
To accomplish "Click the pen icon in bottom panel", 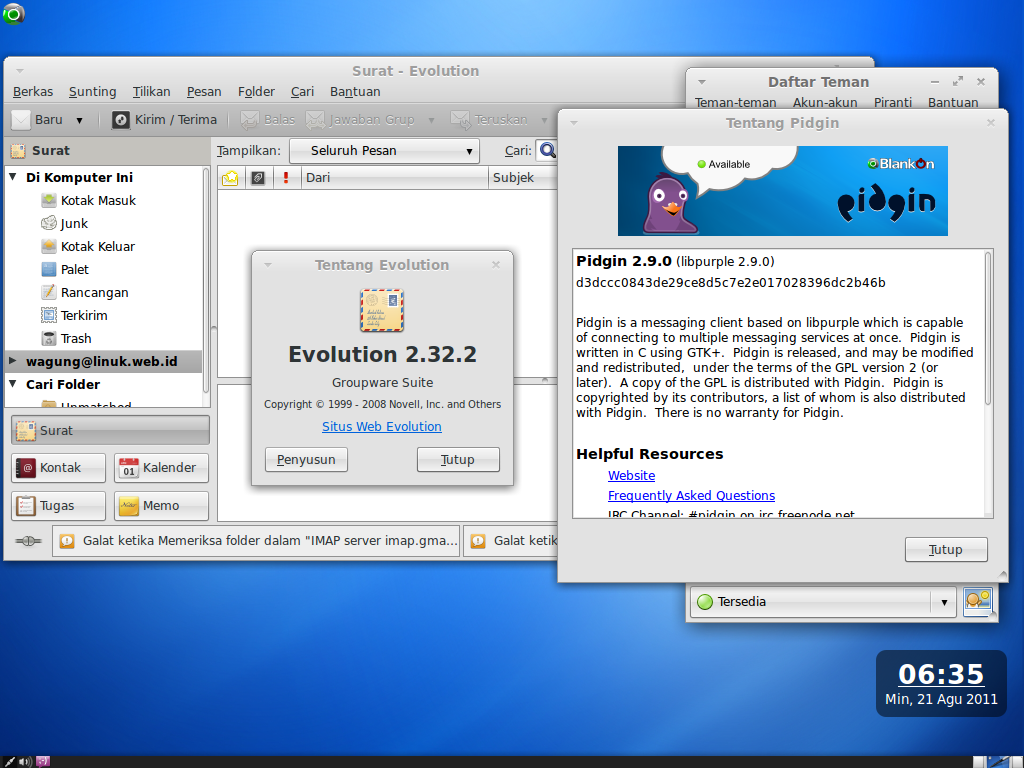I will pos(8,761).
